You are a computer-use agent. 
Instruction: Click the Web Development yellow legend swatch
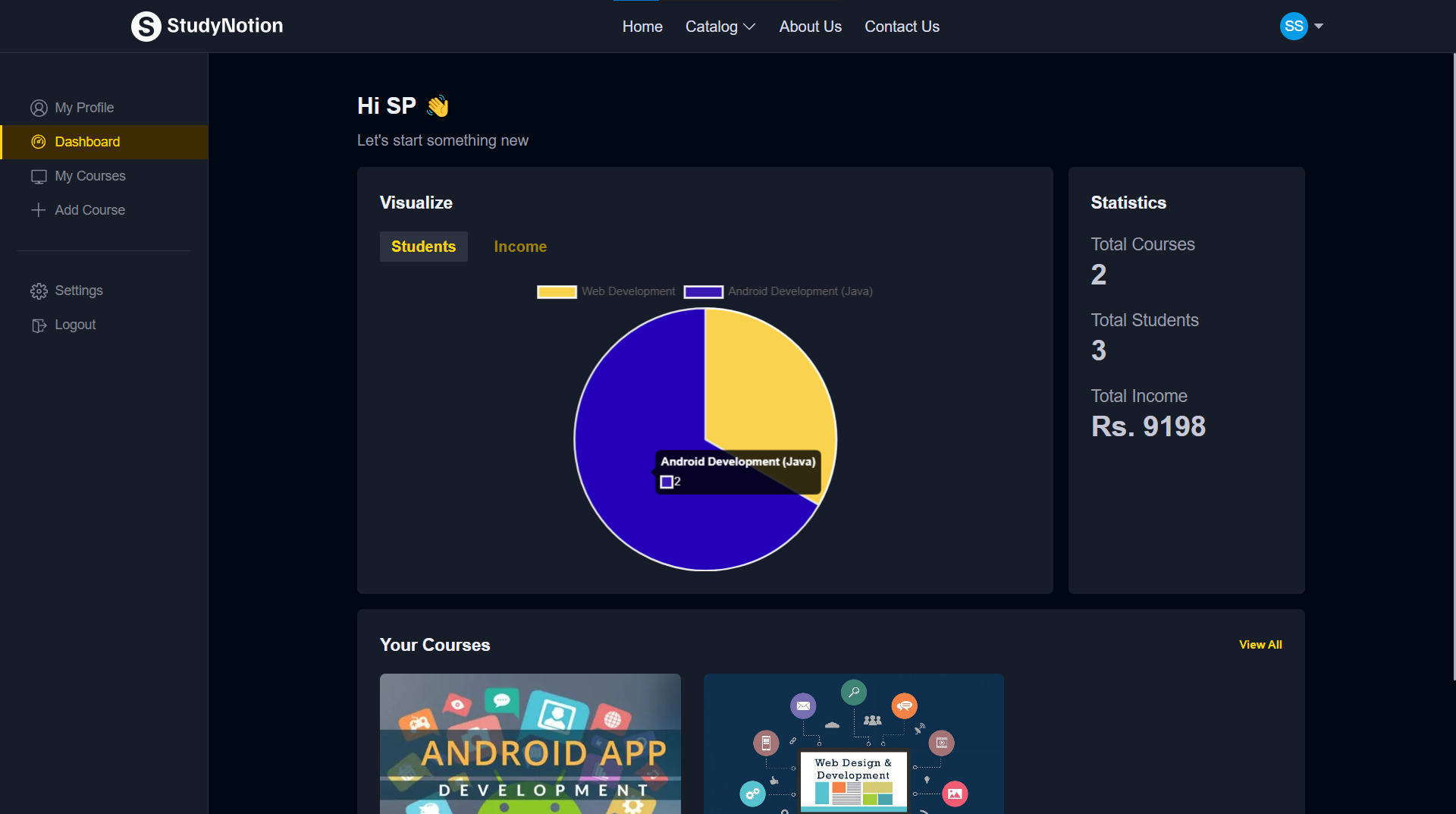coord(557,291)
